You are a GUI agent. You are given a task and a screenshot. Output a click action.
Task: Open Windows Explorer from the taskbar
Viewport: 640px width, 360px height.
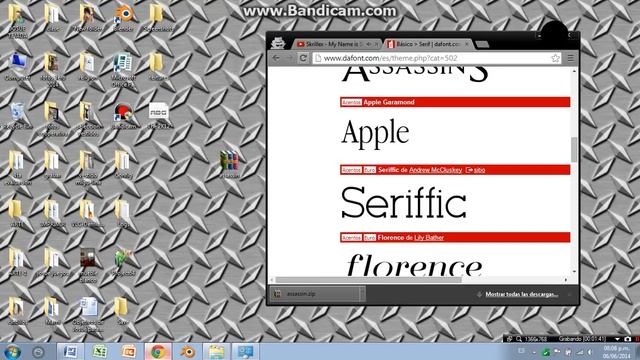216,352
